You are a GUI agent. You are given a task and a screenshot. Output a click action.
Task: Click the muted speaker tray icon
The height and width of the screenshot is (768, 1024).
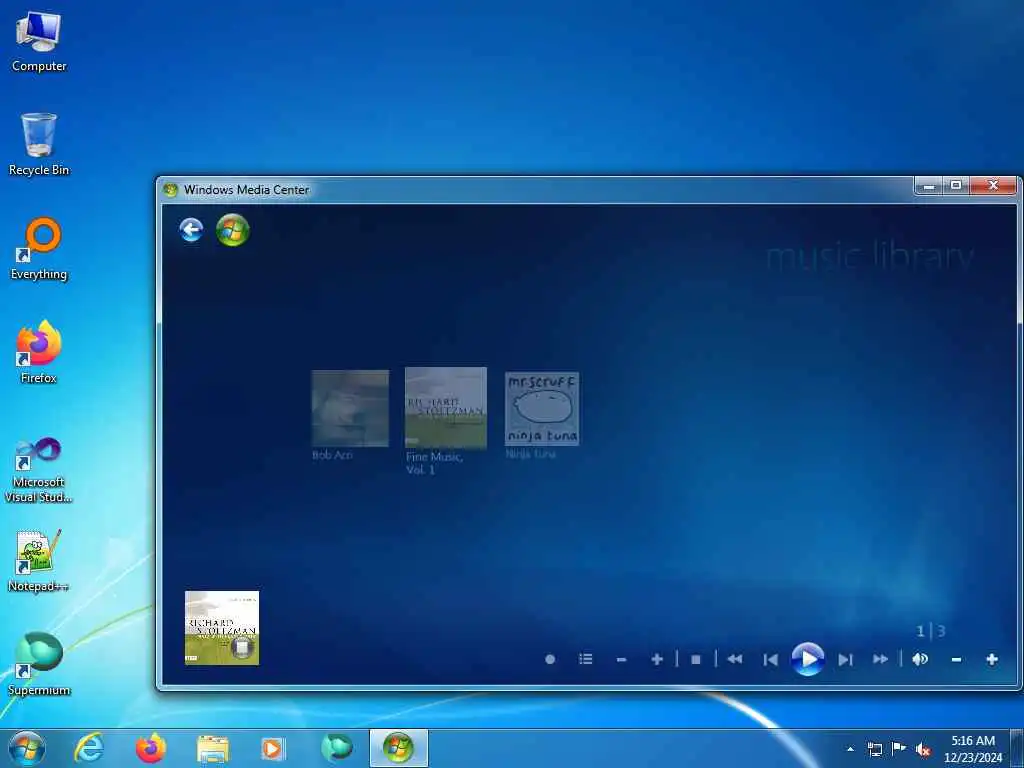point(923,749)
